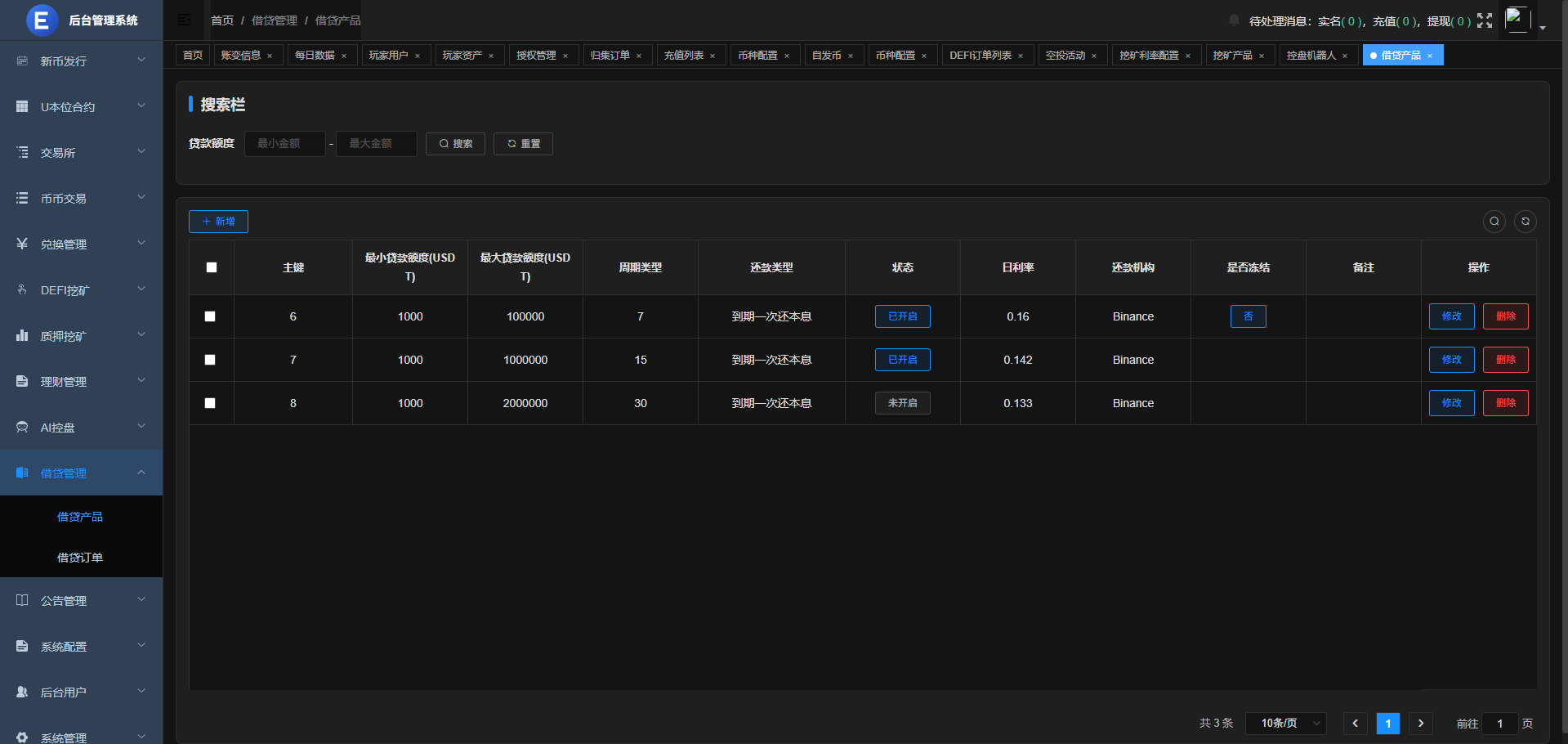Click the sidebar collapse hamburger icon
1568x744 pixels.
pyautogui.click(x=184, y=20)
